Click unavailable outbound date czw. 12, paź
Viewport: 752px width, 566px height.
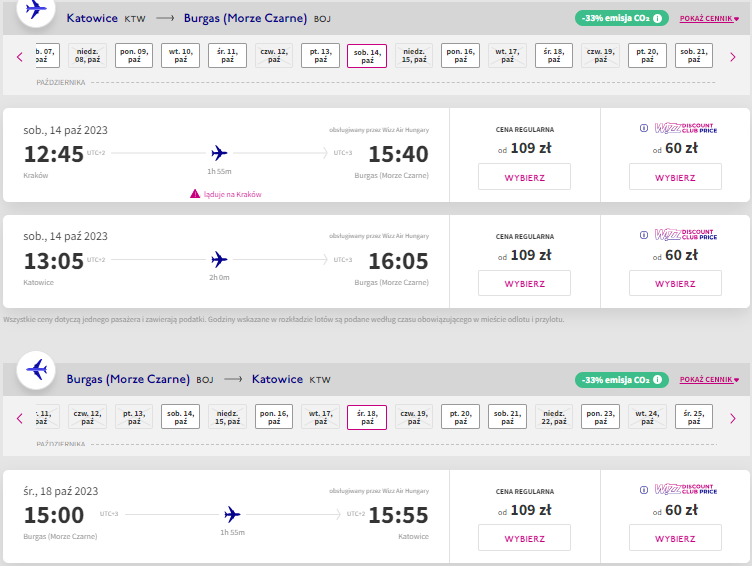click(x=274, y=55)
